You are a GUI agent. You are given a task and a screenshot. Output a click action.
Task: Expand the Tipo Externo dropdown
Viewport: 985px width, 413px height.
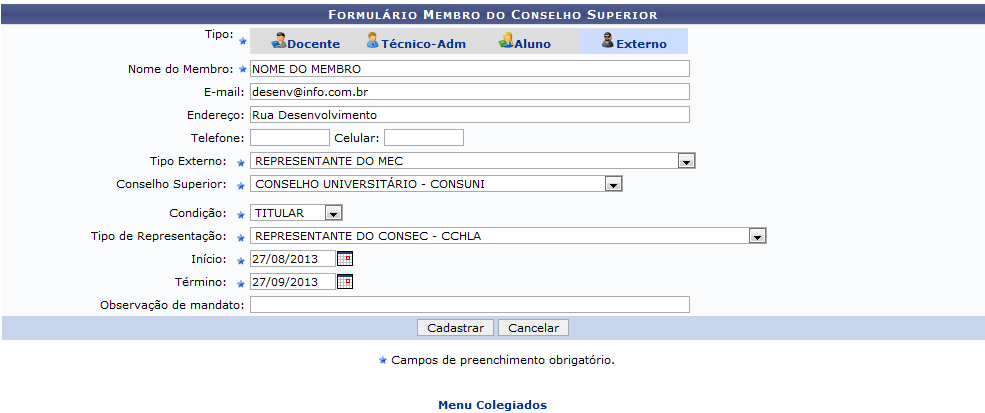(686, 161)
